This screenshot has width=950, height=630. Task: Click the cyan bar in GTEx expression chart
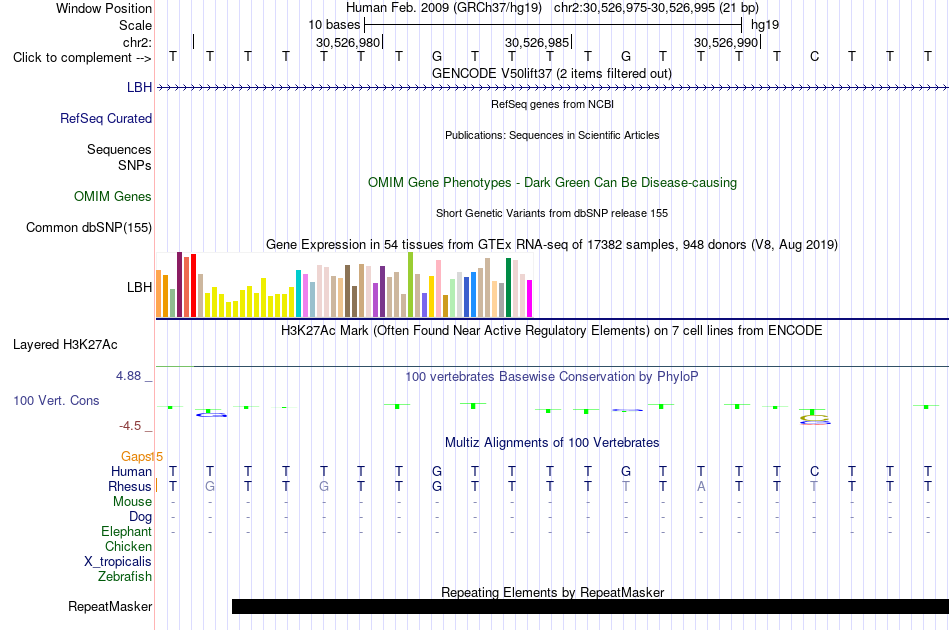(299, 294)
